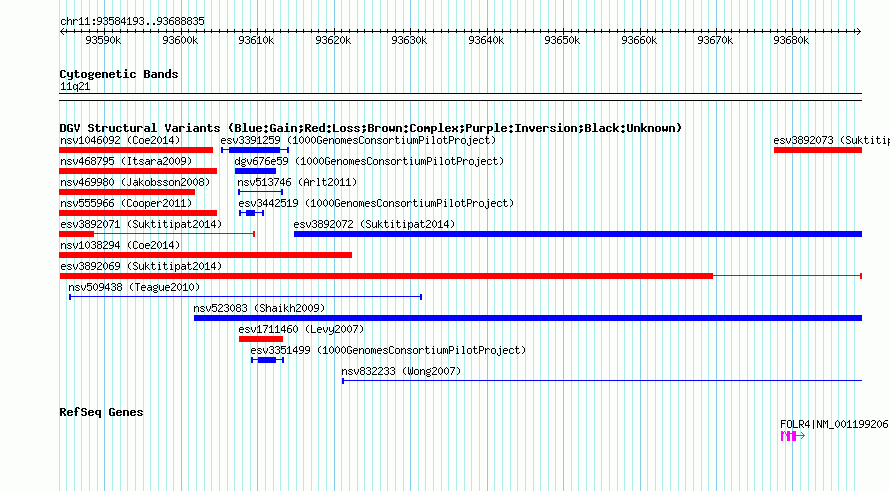Open esv3892069 (Suktitipat2014) label

(141, 266)
